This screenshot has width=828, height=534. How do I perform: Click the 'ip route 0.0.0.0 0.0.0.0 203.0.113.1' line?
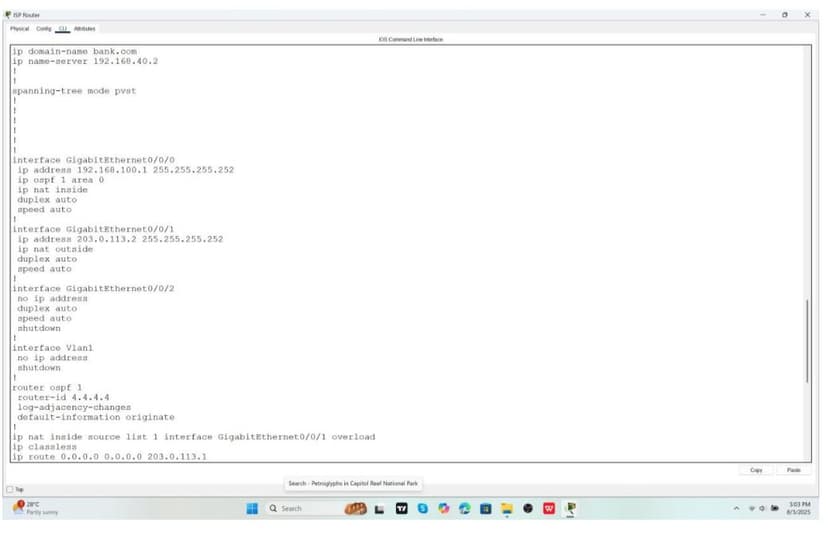tap(109, 456)
